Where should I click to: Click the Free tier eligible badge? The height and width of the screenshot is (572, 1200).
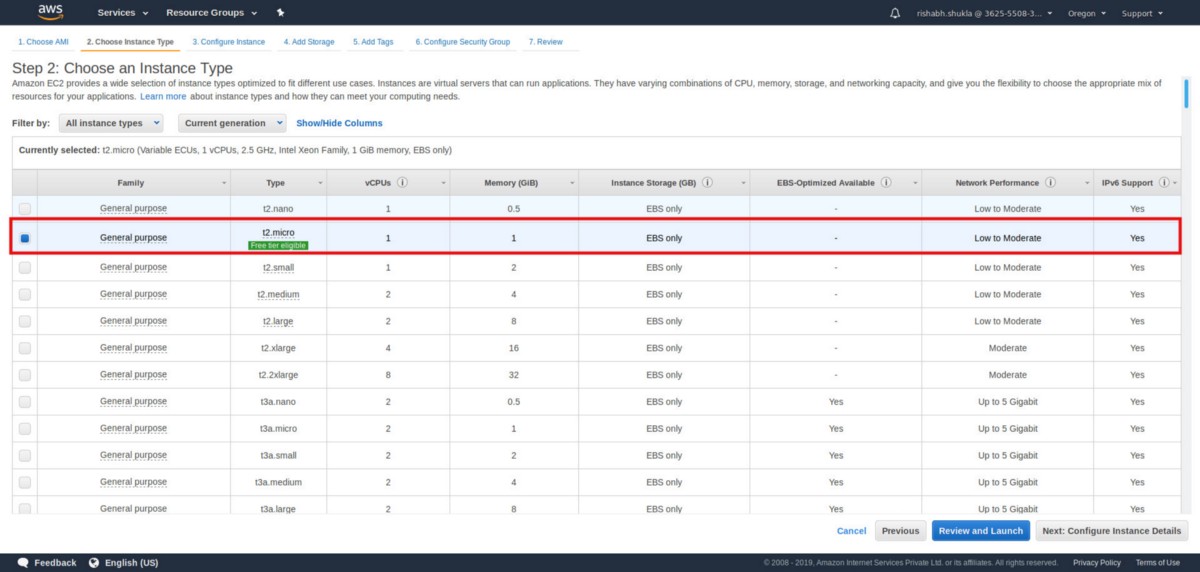(278, 245)
